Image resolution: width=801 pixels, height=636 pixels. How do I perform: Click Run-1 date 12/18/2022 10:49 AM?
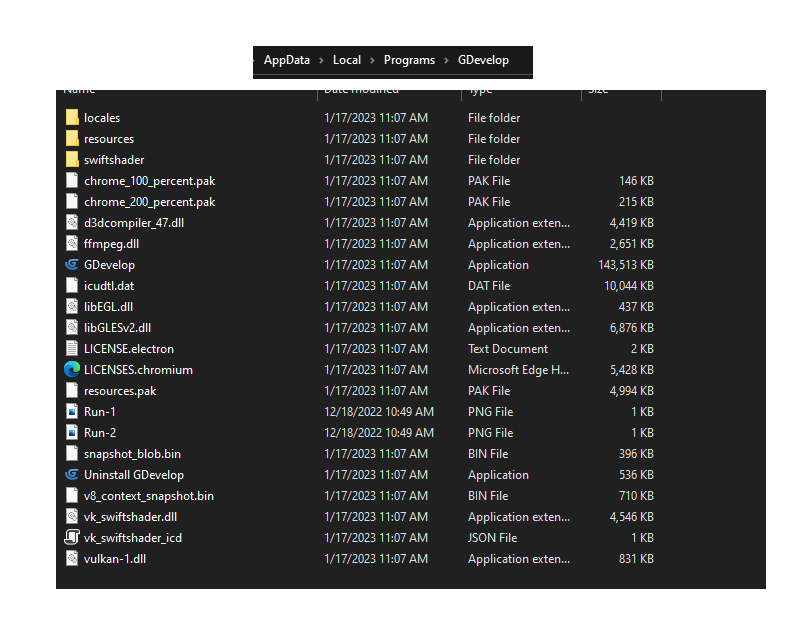point(379,411)
